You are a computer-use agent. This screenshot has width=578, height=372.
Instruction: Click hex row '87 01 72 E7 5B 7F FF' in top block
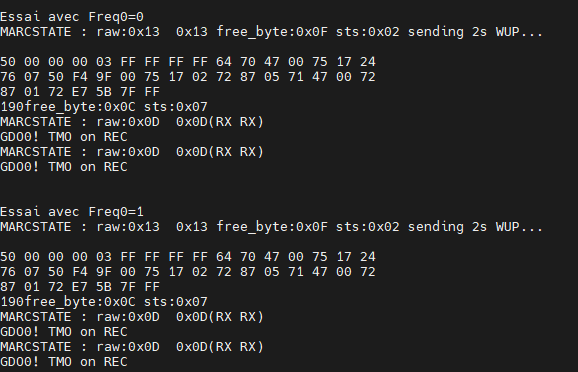[x=80, y=92]
